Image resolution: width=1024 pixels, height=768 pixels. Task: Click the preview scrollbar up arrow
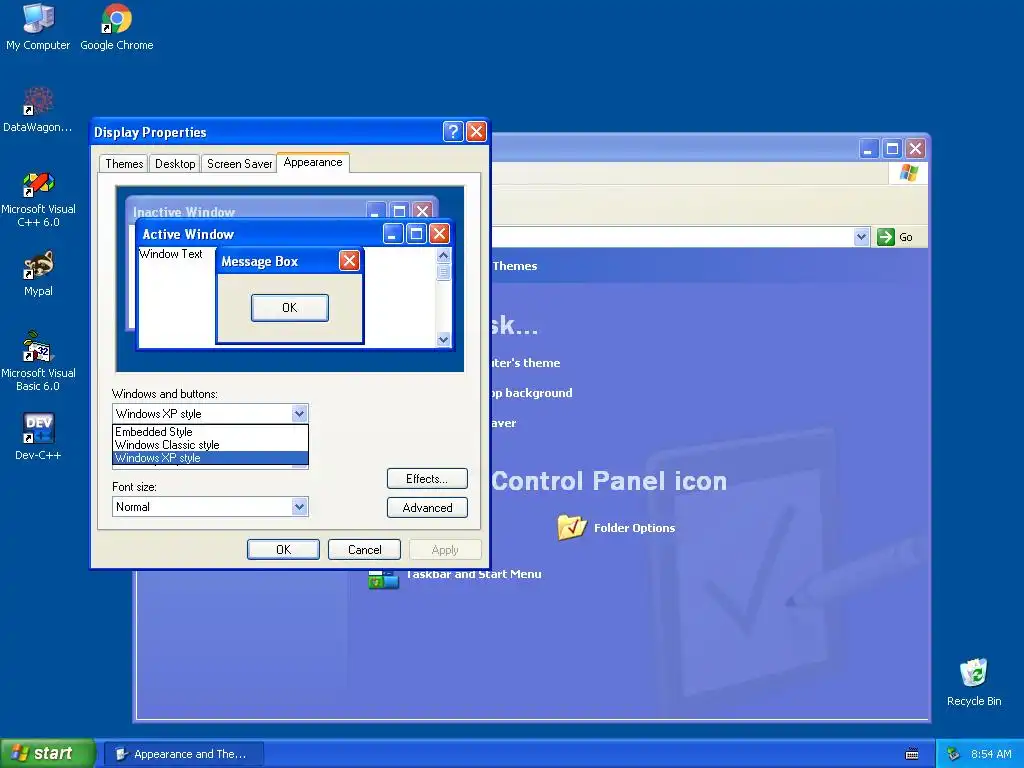point(443,255)
